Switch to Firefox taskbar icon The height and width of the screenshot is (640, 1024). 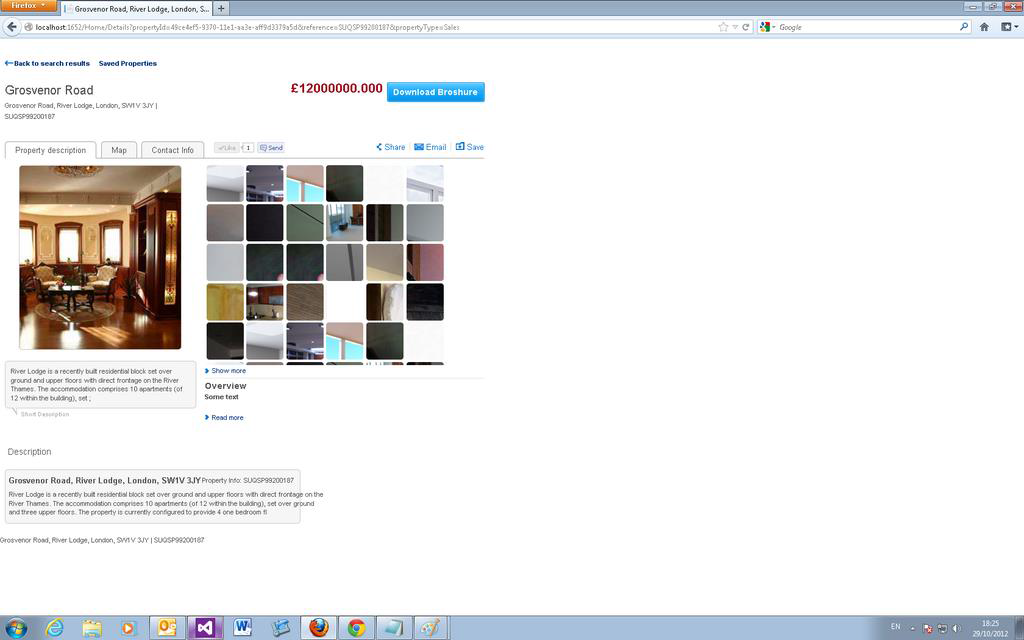coord(319,628)
